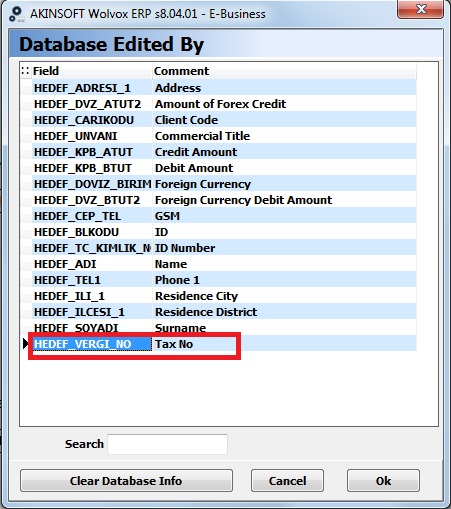Image resolution: width=451 pixels, height=509 pixels.
Task: Select the HEDEF_TEL1 field
Action: point(92,280)
